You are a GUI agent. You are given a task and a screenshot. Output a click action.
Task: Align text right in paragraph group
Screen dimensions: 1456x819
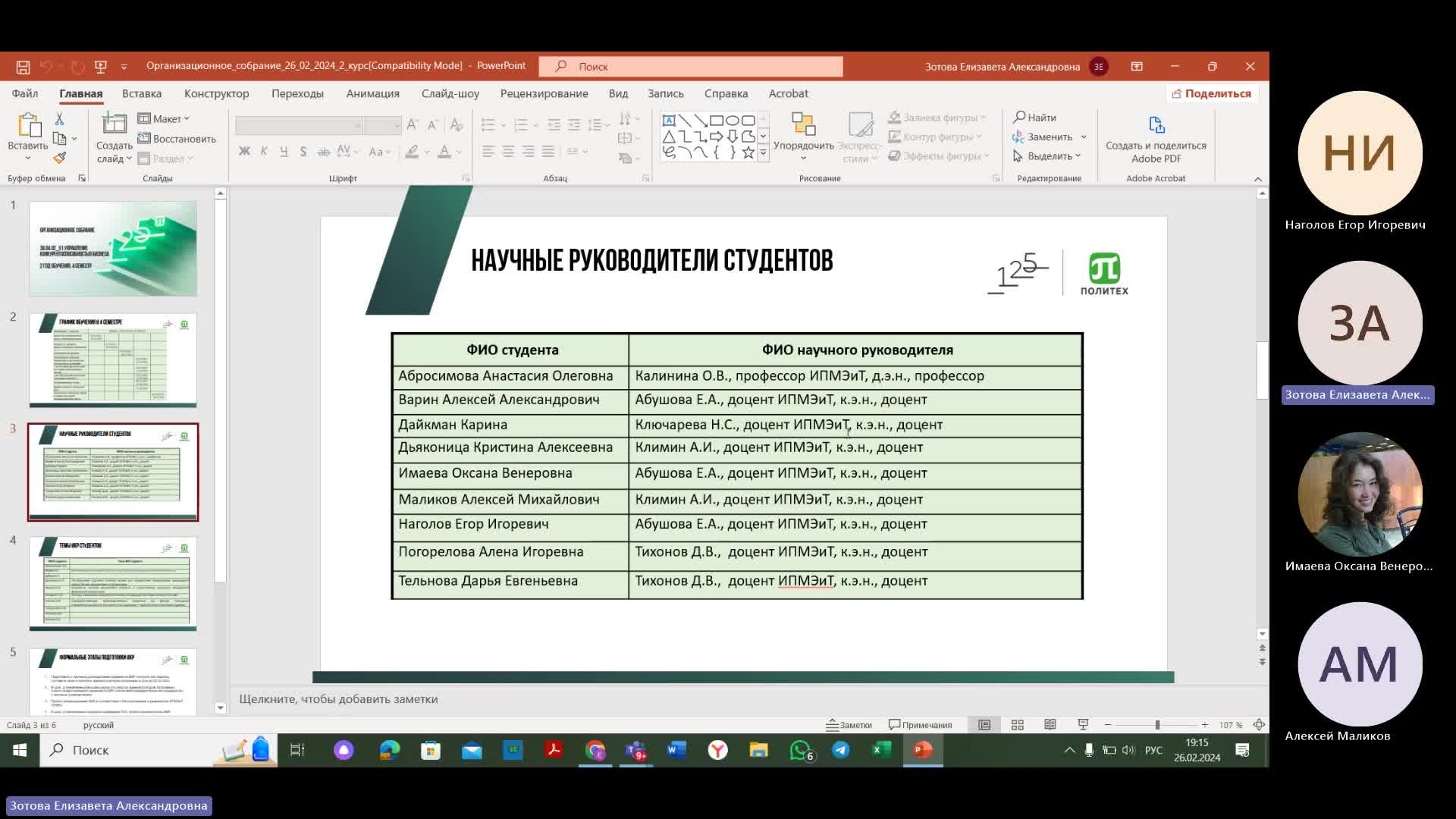[x=528, y=151]
